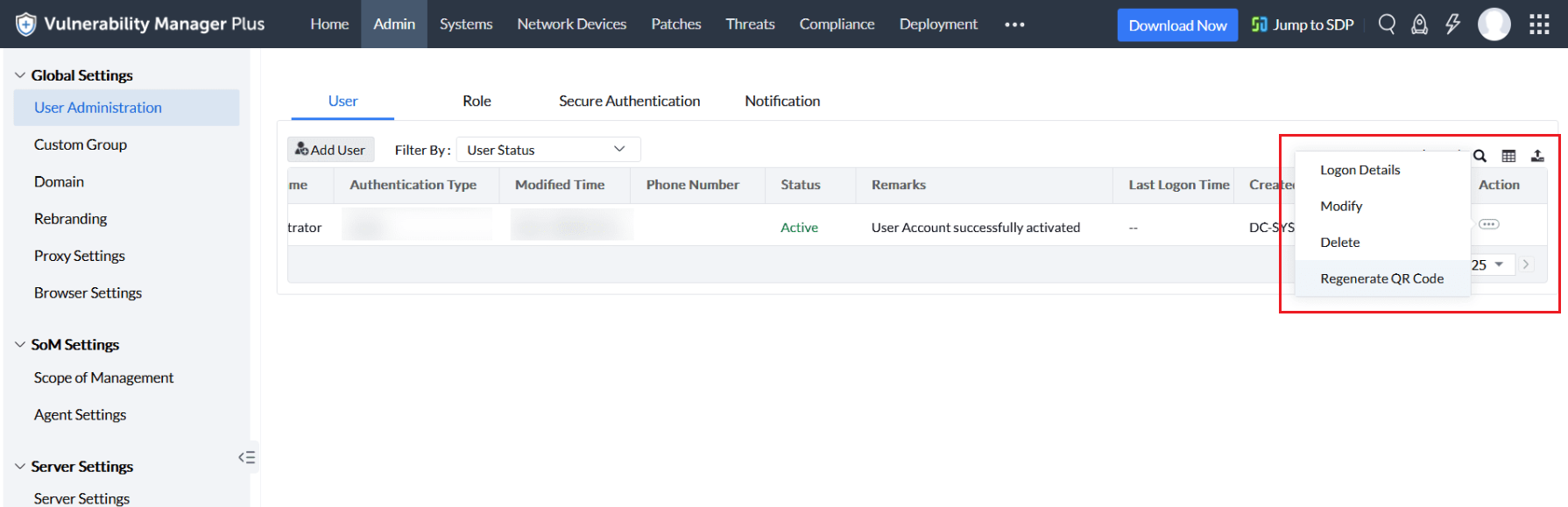The image size is (1568, 507).
Task: Open the User Status filter dropdown
Action: 548,150
